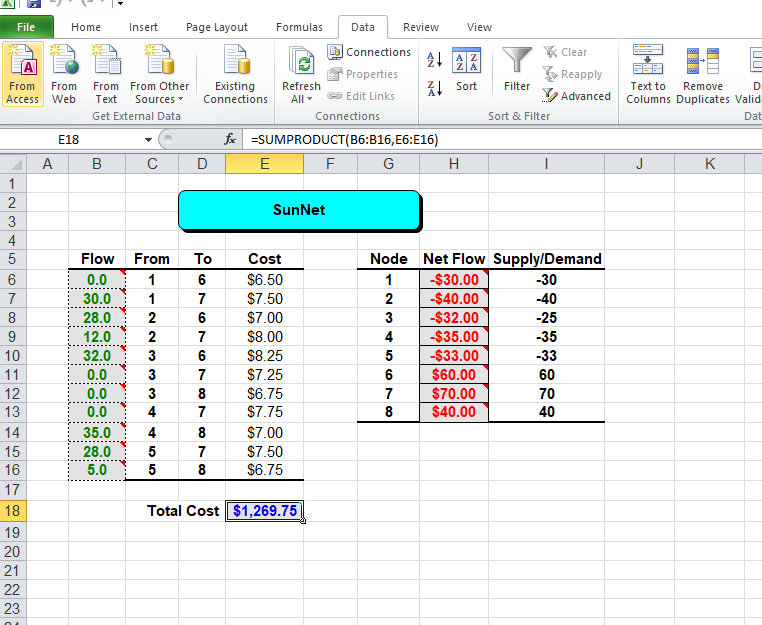Open the Name Box dropdown arrow

pyautogui.click(x=148, y=140)
